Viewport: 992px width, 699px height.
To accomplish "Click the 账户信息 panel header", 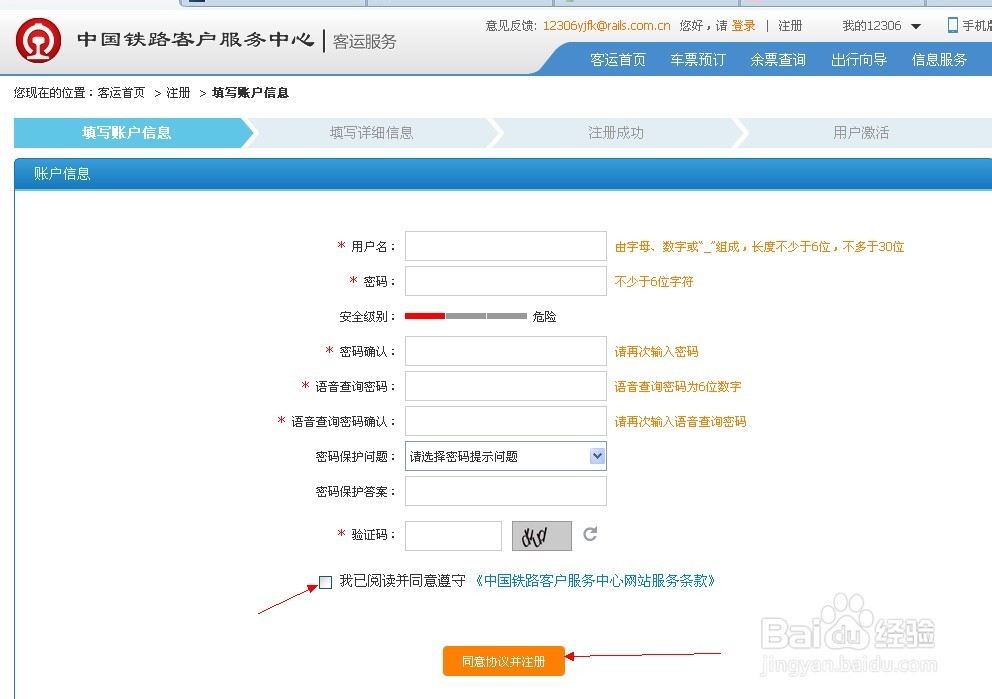I will pyautogui.click(x=503, y=174).
